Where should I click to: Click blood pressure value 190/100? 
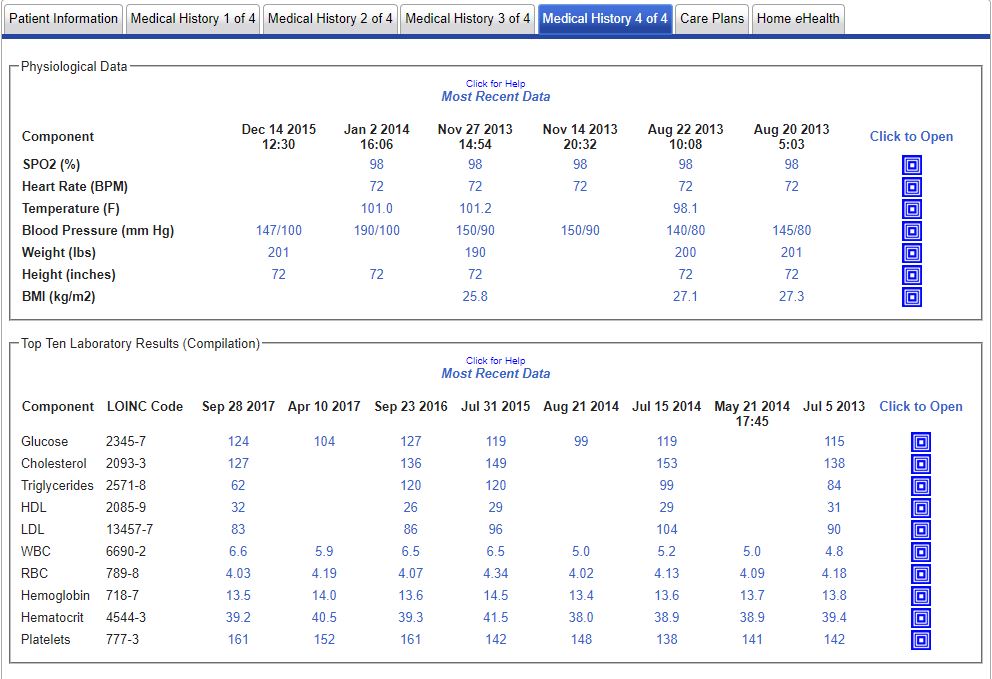376,230
